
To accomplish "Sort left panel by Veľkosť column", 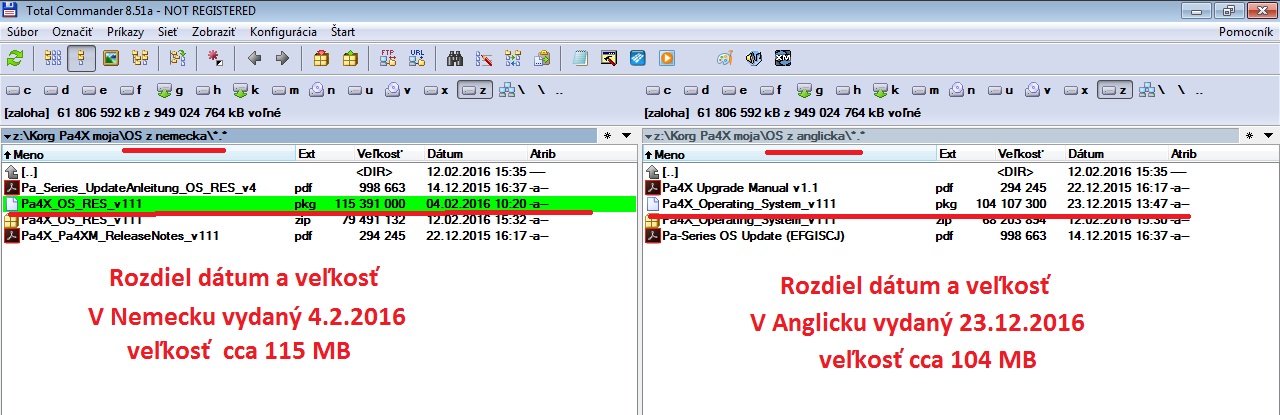I will tap(388, 155).
